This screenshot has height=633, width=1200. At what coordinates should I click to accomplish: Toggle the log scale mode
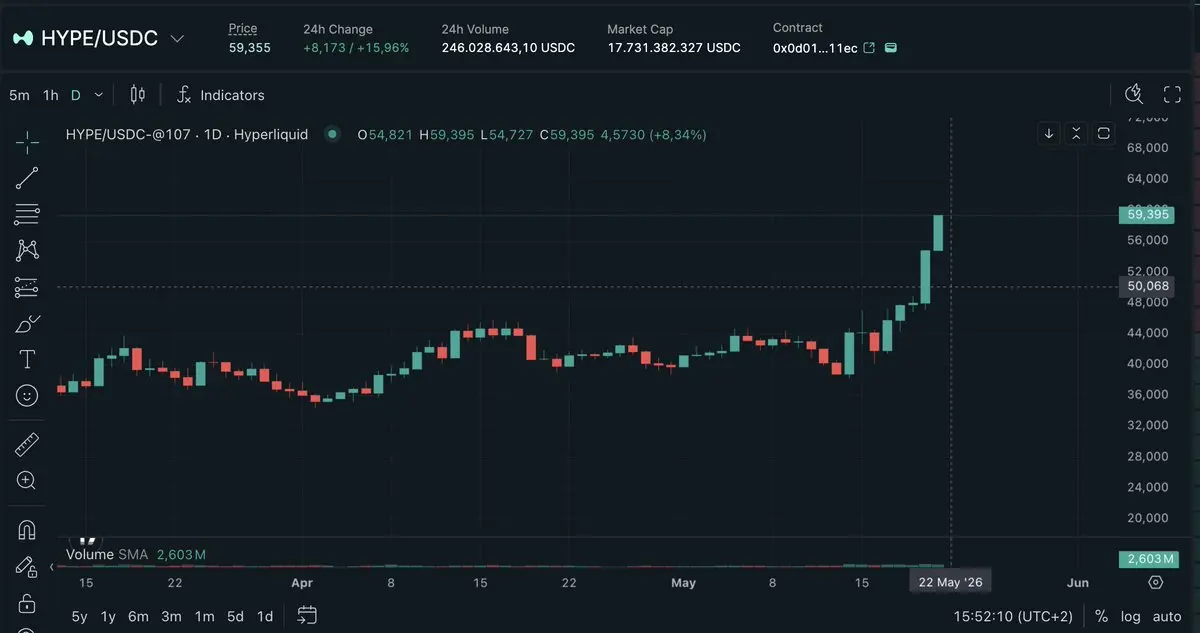pos(1130,616)
